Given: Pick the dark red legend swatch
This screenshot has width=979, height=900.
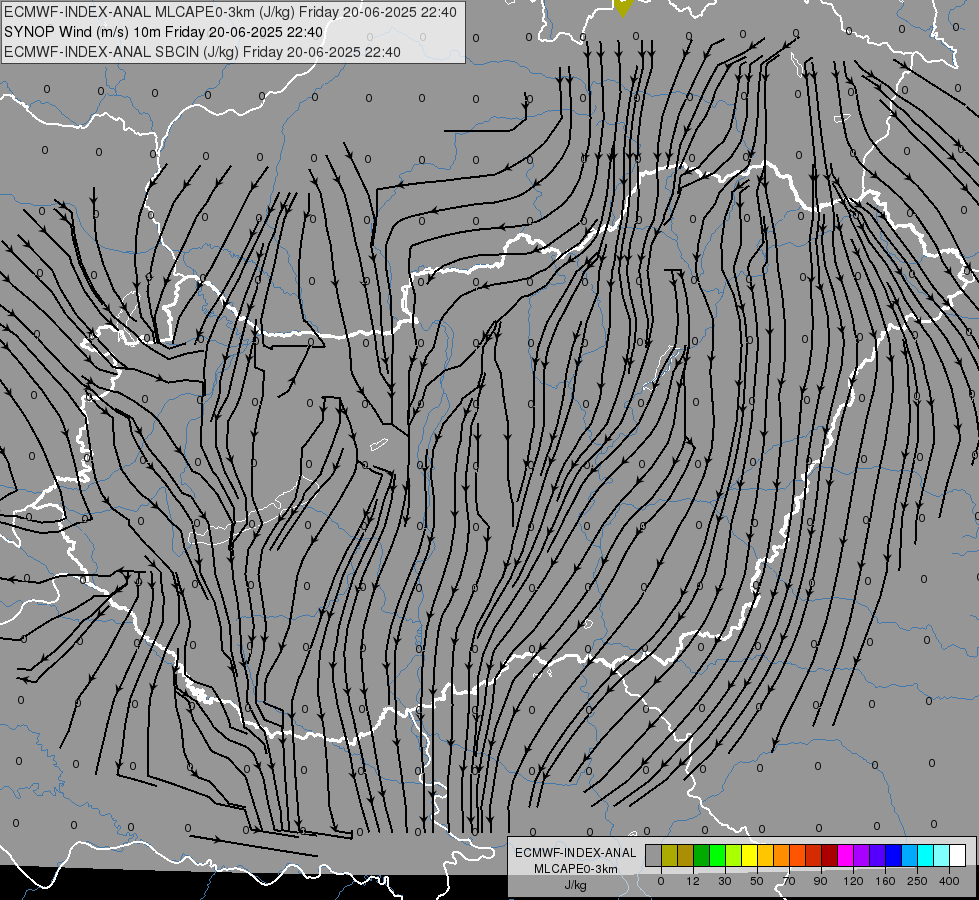Looking at the screenshot, I should [x=829, y=856].
